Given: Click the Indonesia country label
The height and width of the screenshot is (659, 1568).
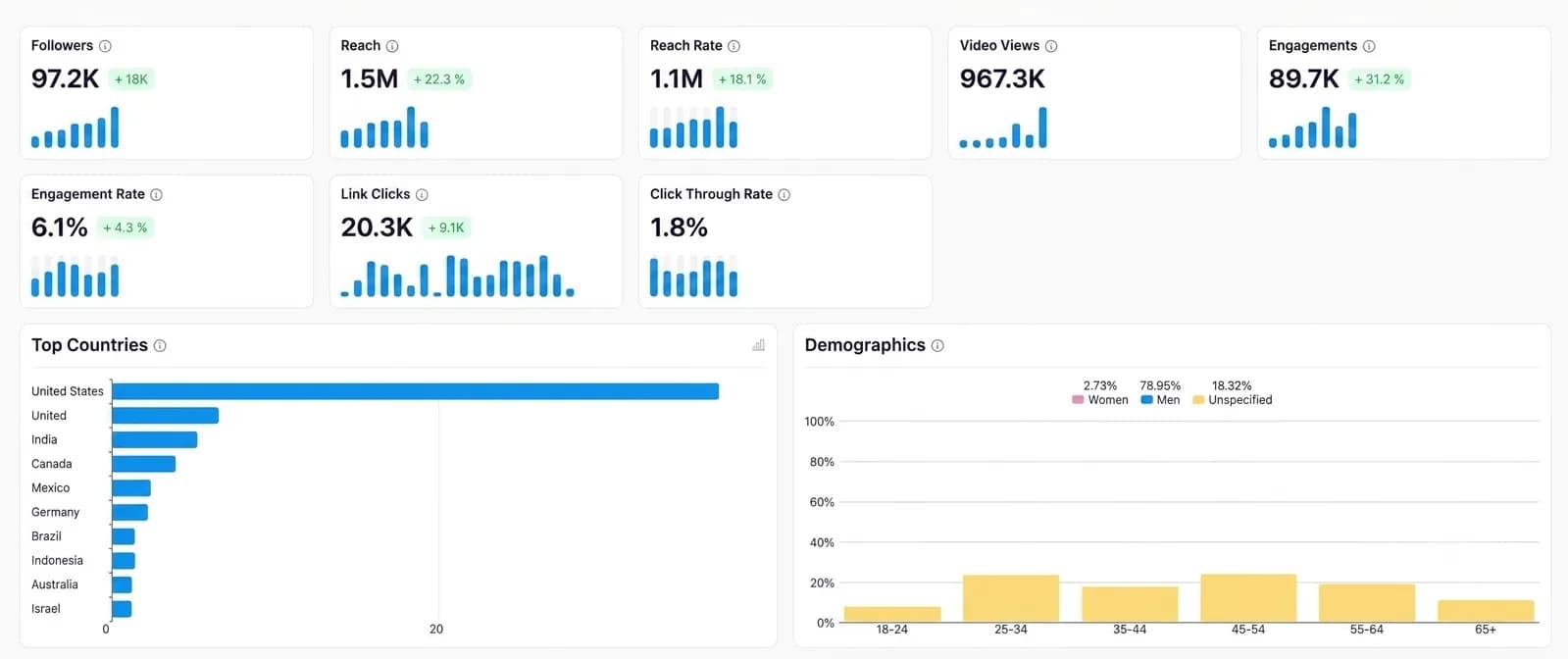Looking at the screenshot, I should point(57,561).
